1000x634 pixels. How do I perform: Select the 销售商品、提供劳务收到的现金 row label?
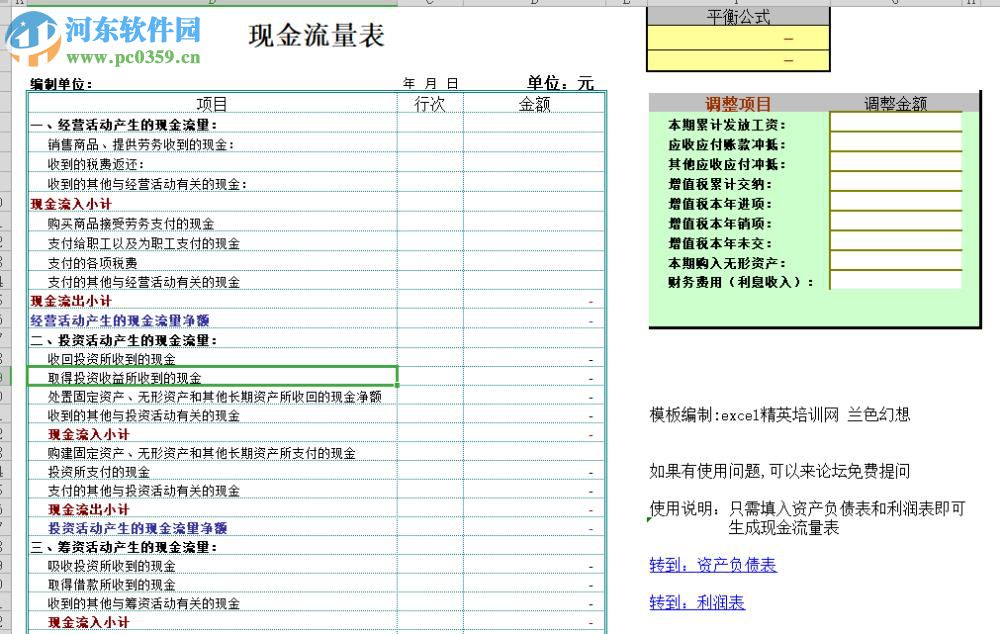[140, 146]
